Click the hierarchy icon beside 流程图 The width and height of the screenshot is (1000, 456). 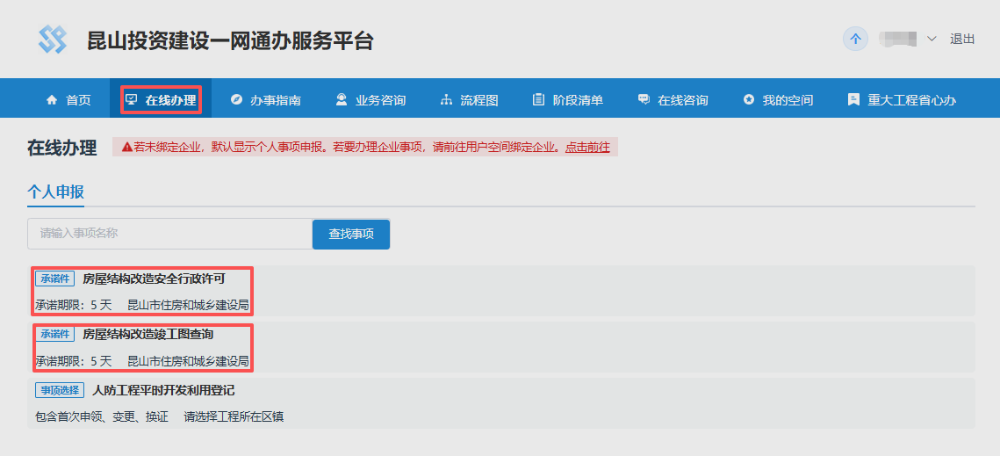tap(447, 100)
